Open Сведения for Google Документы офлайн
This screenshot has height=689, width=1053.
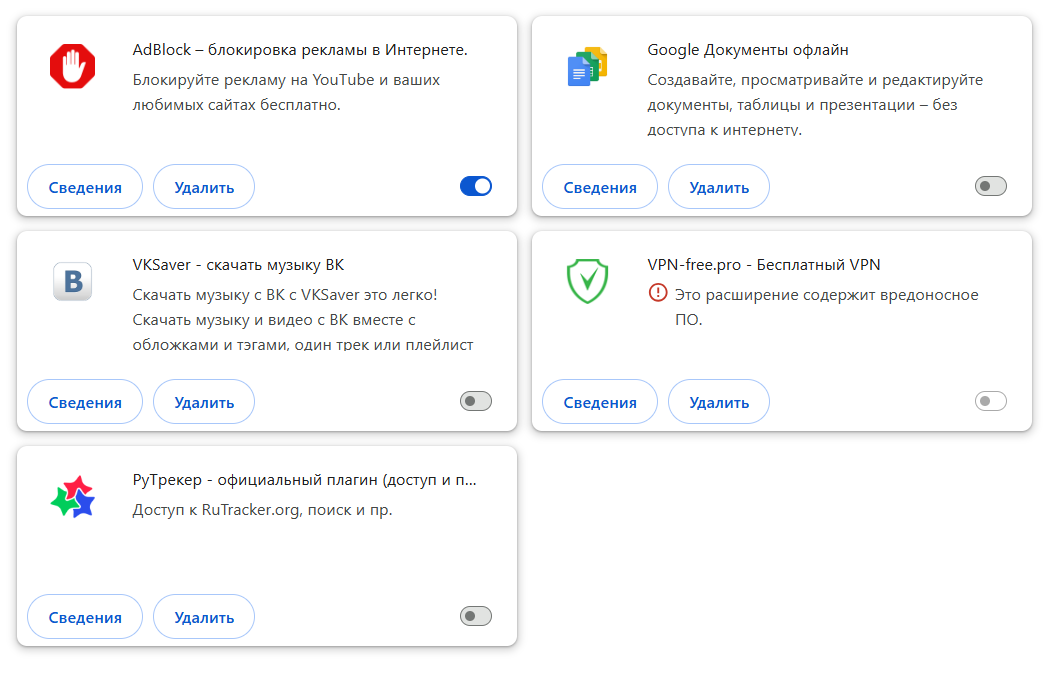600,187
